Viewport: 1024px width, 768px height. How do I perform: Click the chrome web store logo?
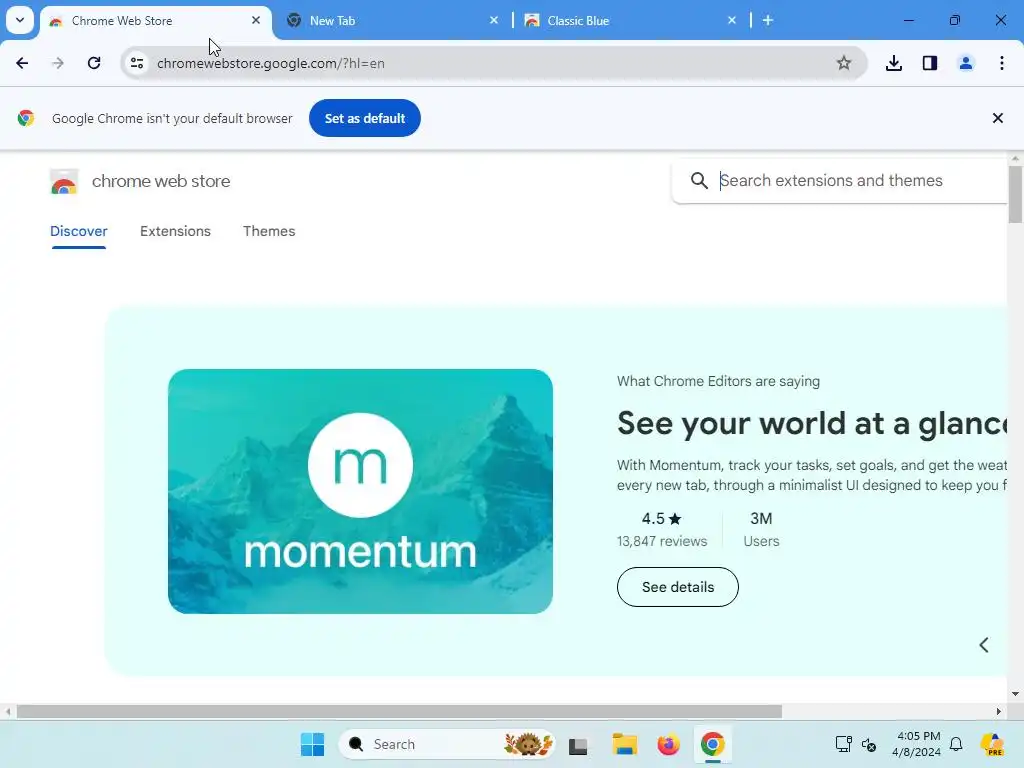(64, 182)
